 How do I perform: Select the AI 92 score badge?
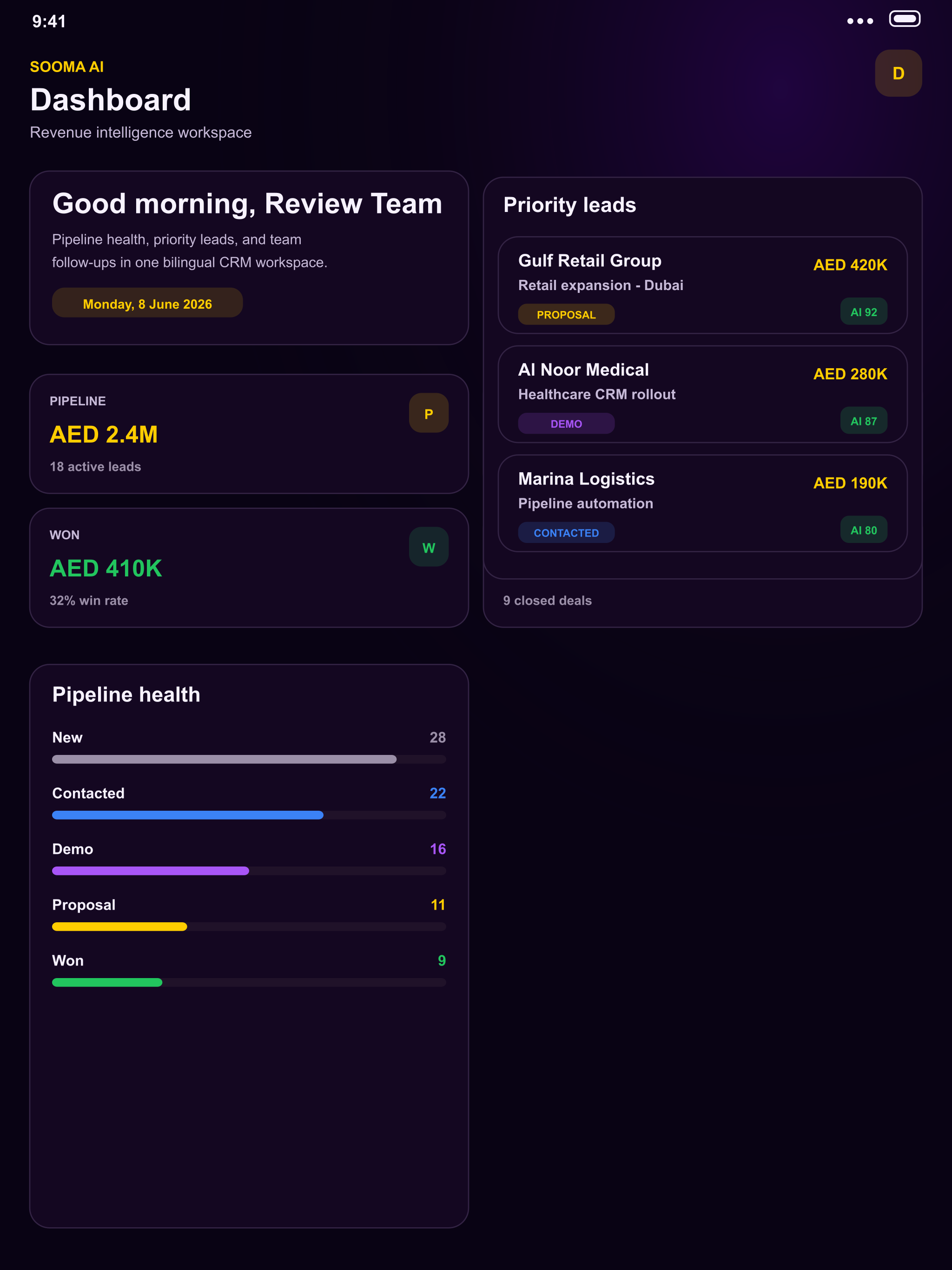click(x=864, y=311)
